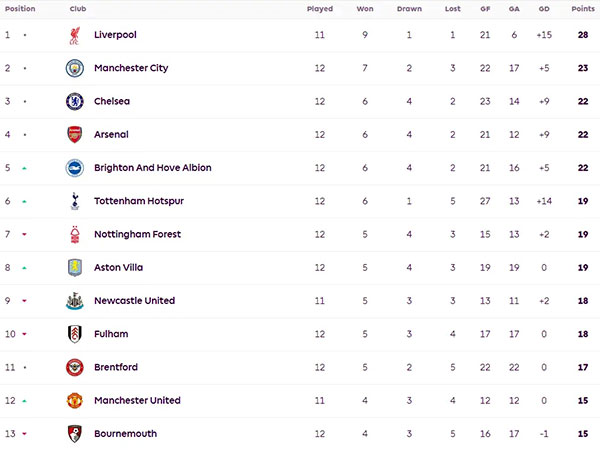Click the Manchester United crest
The width and height of the screenshot is (600, 450).
75,401
